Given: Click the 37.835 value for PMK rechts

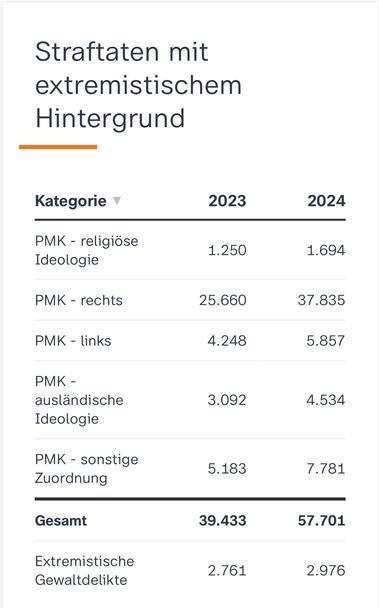Looking at the screenshot, I should (321, 300).
